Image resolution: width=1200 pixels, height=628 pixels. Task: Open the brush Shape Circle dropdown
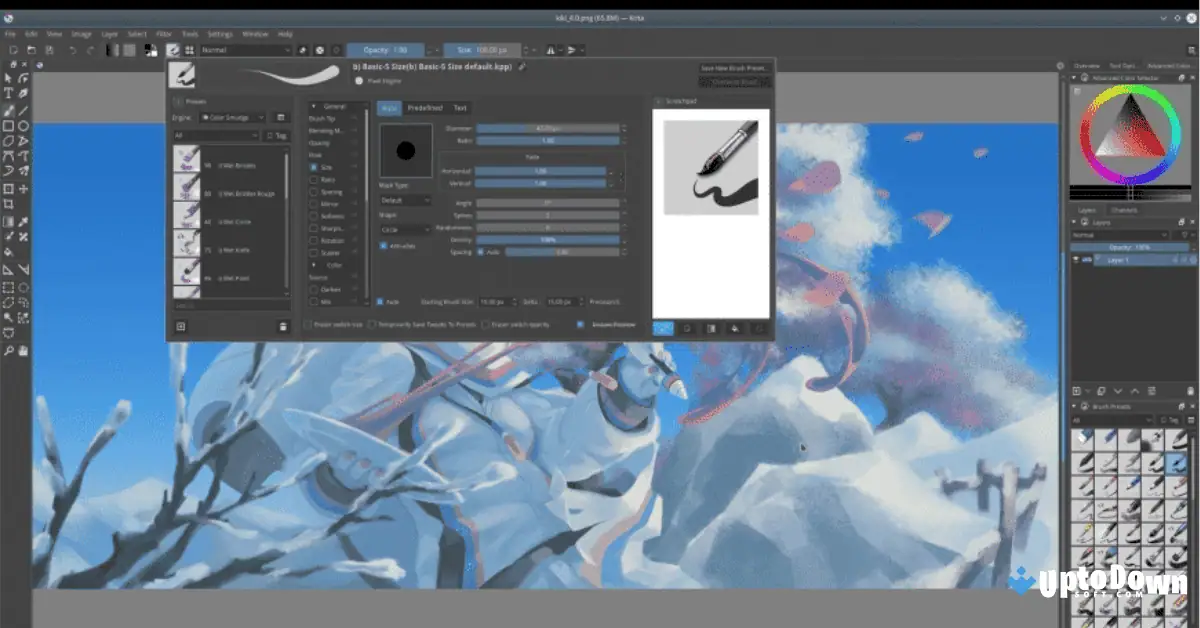click(x=405, y=229)
